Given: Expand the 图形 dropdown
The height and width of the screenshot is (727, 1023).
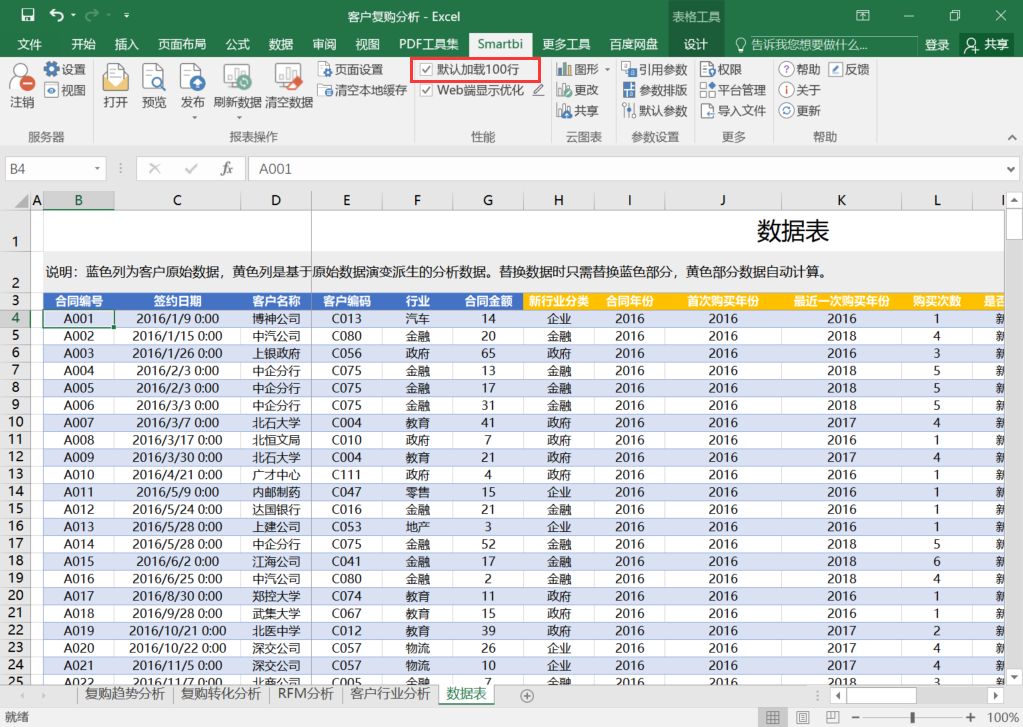Looking at the screenshot, I should (608, 69).
